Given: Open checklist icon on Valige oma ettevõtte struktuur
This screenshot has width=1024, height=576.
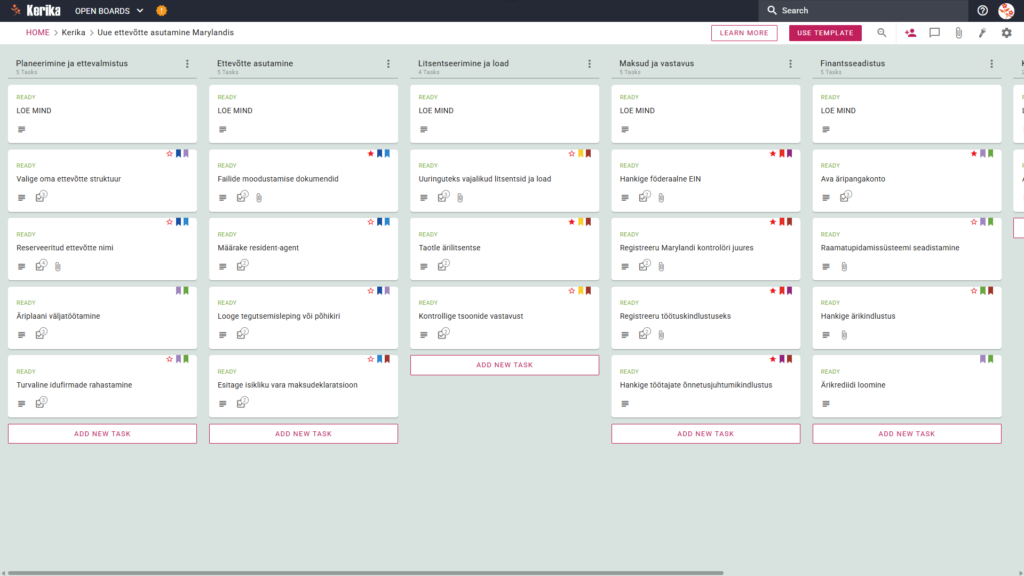Looking at the screenshot, I should pyautogui.click(x=41, y=197).
